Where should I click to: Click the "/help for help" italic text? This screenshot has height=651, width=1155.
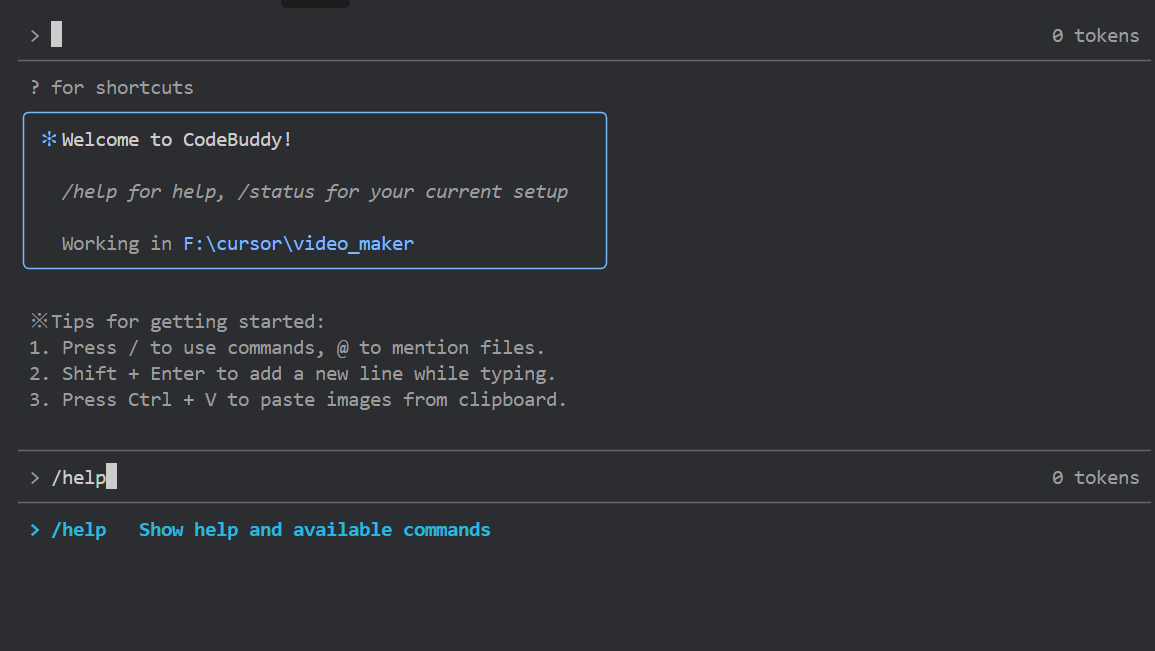pyautogui.click(x=141, y=192)
